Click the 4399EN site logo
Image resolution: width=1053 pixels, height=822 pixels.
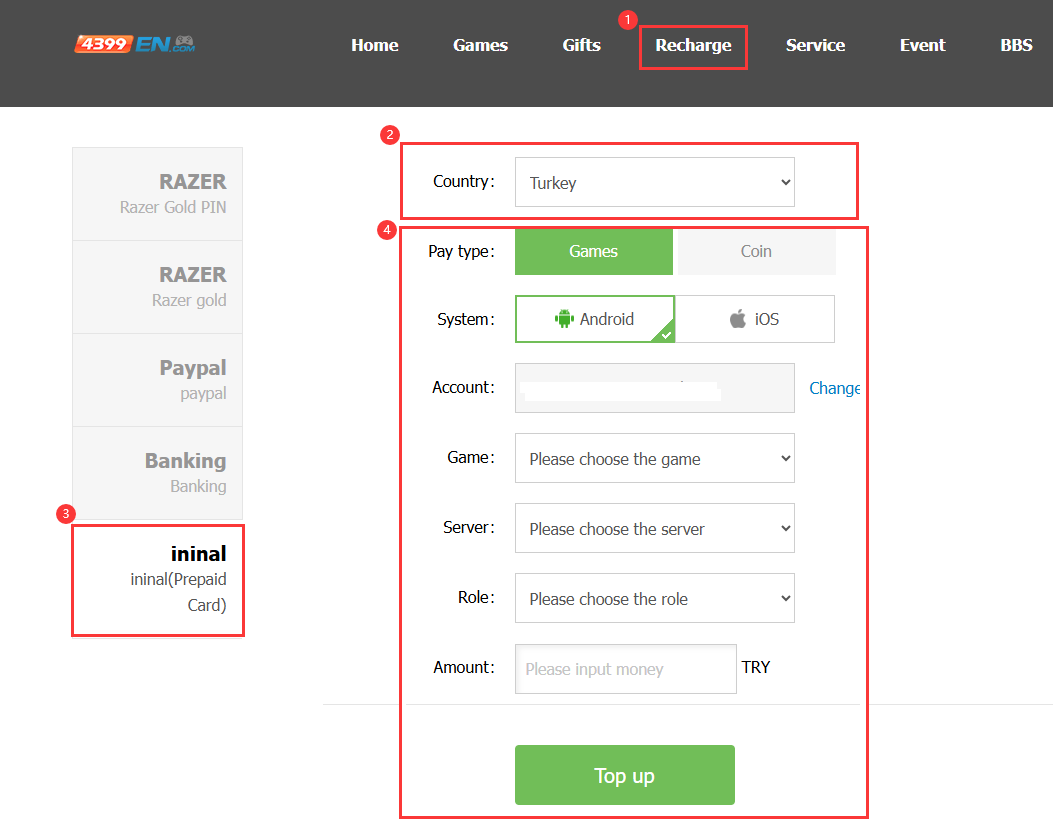click(x=134, y=44)
